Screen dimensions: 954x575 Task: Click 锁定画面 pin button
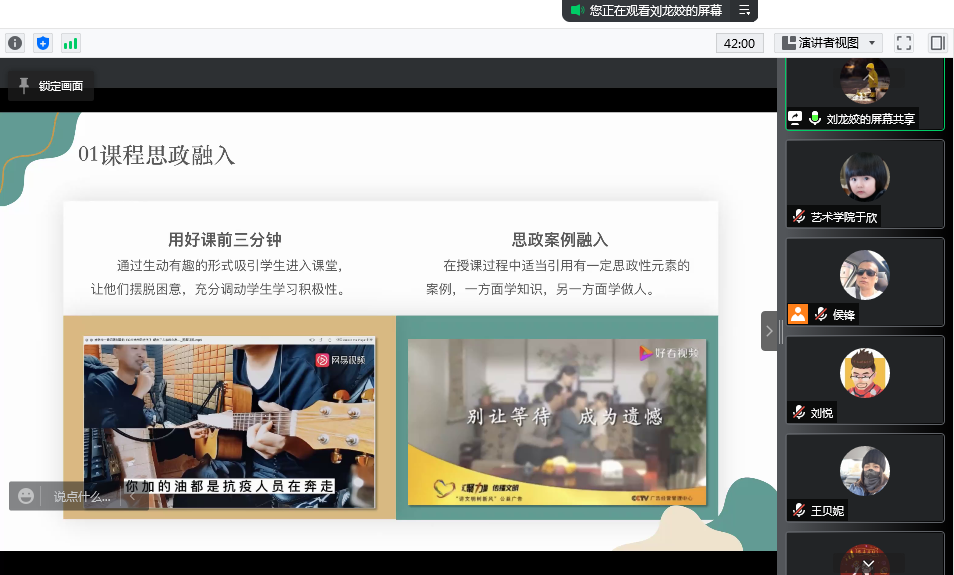pyautogui.click(x=51, y=86)
